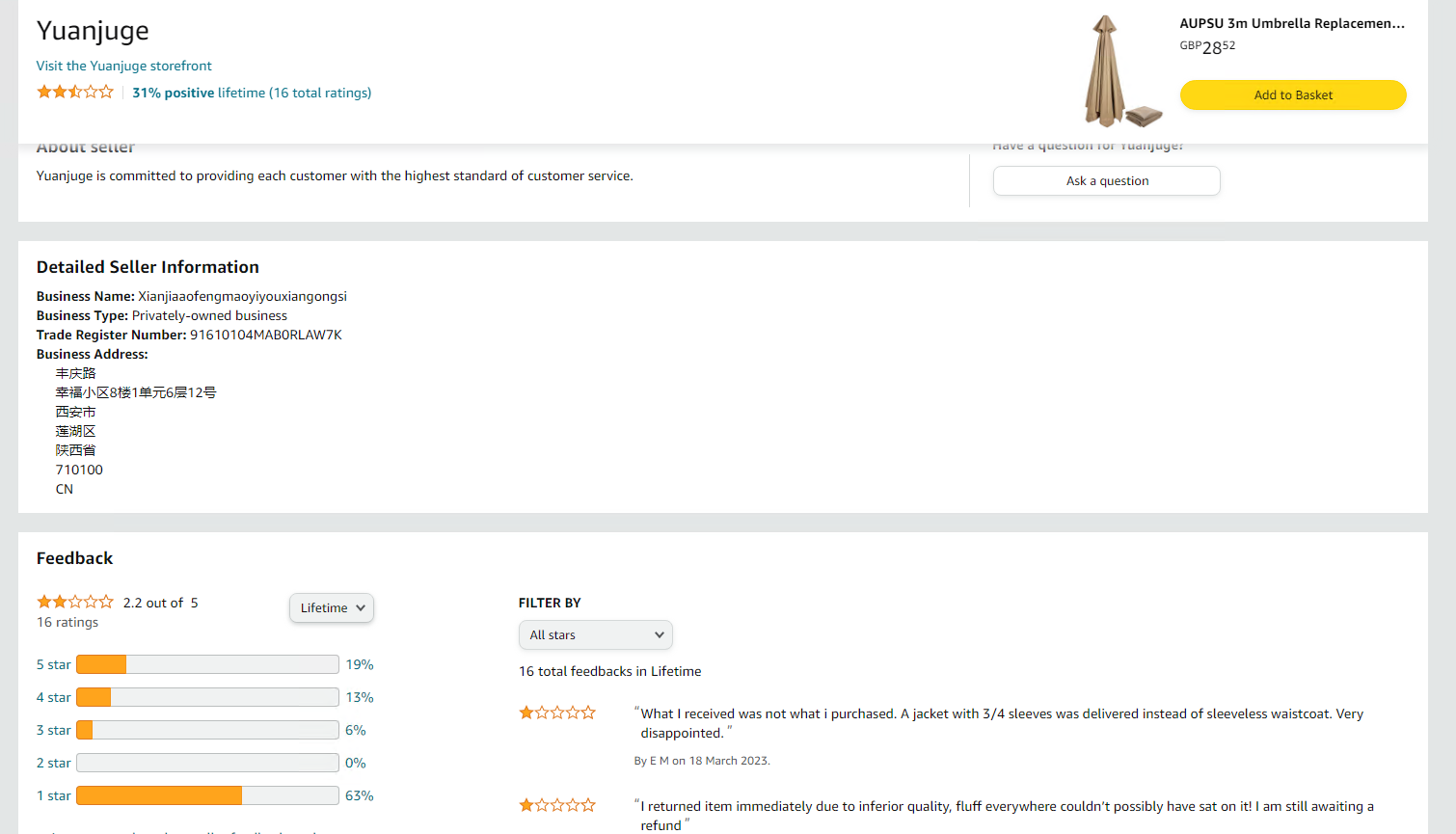
Task: Click the 1 star histogram bar
Action: click(207, 795)
